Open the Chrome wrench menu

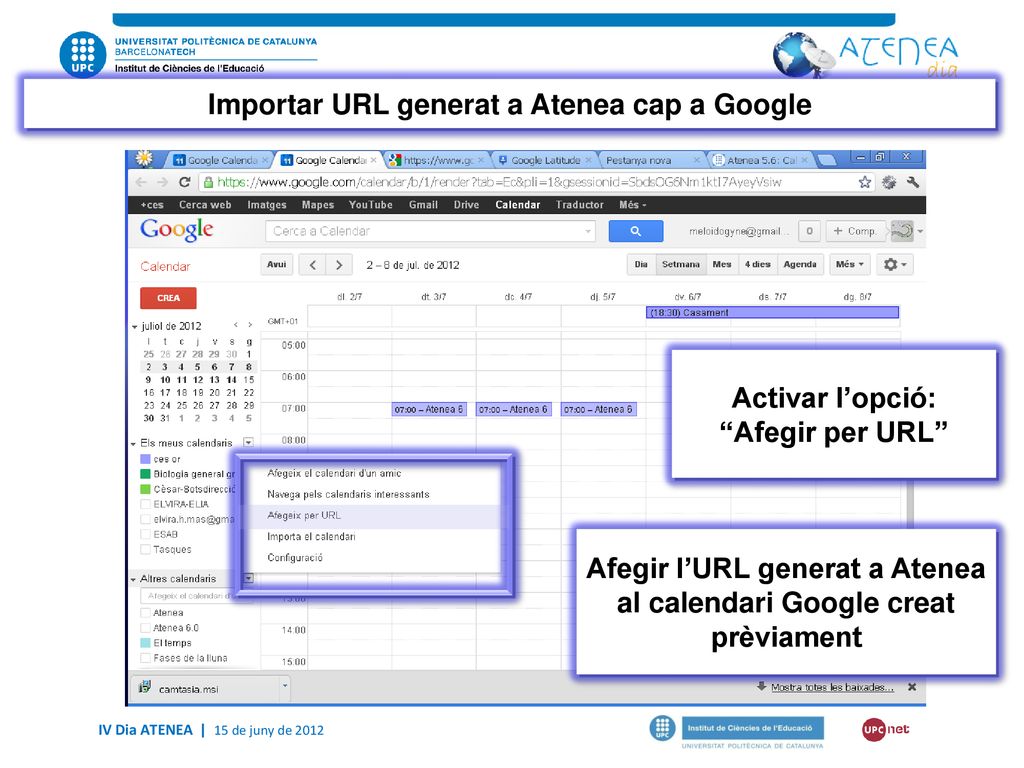pyautogui.click(x=912, y=182)
